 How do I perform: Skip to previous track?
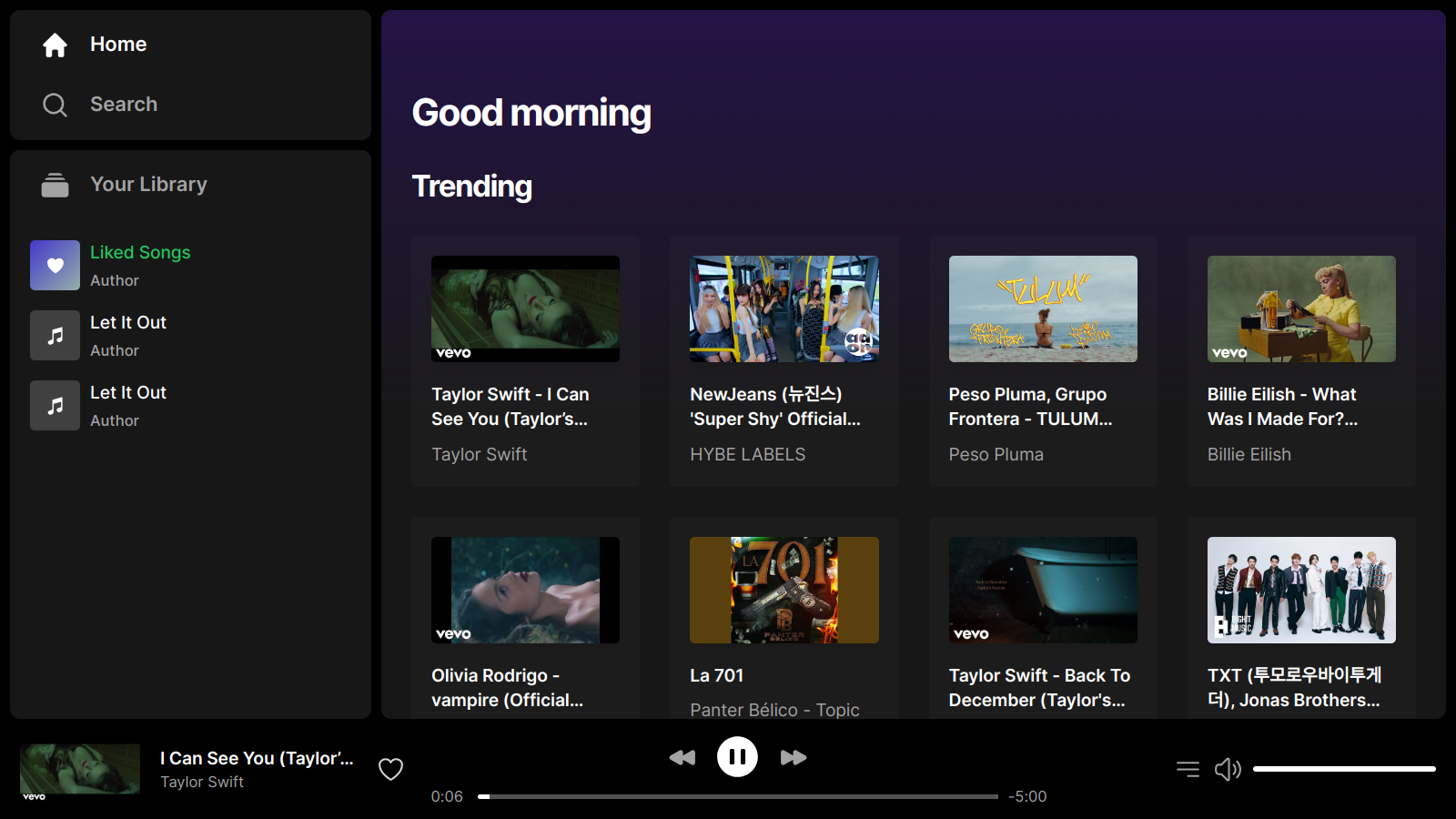click(x=682, y=757)
